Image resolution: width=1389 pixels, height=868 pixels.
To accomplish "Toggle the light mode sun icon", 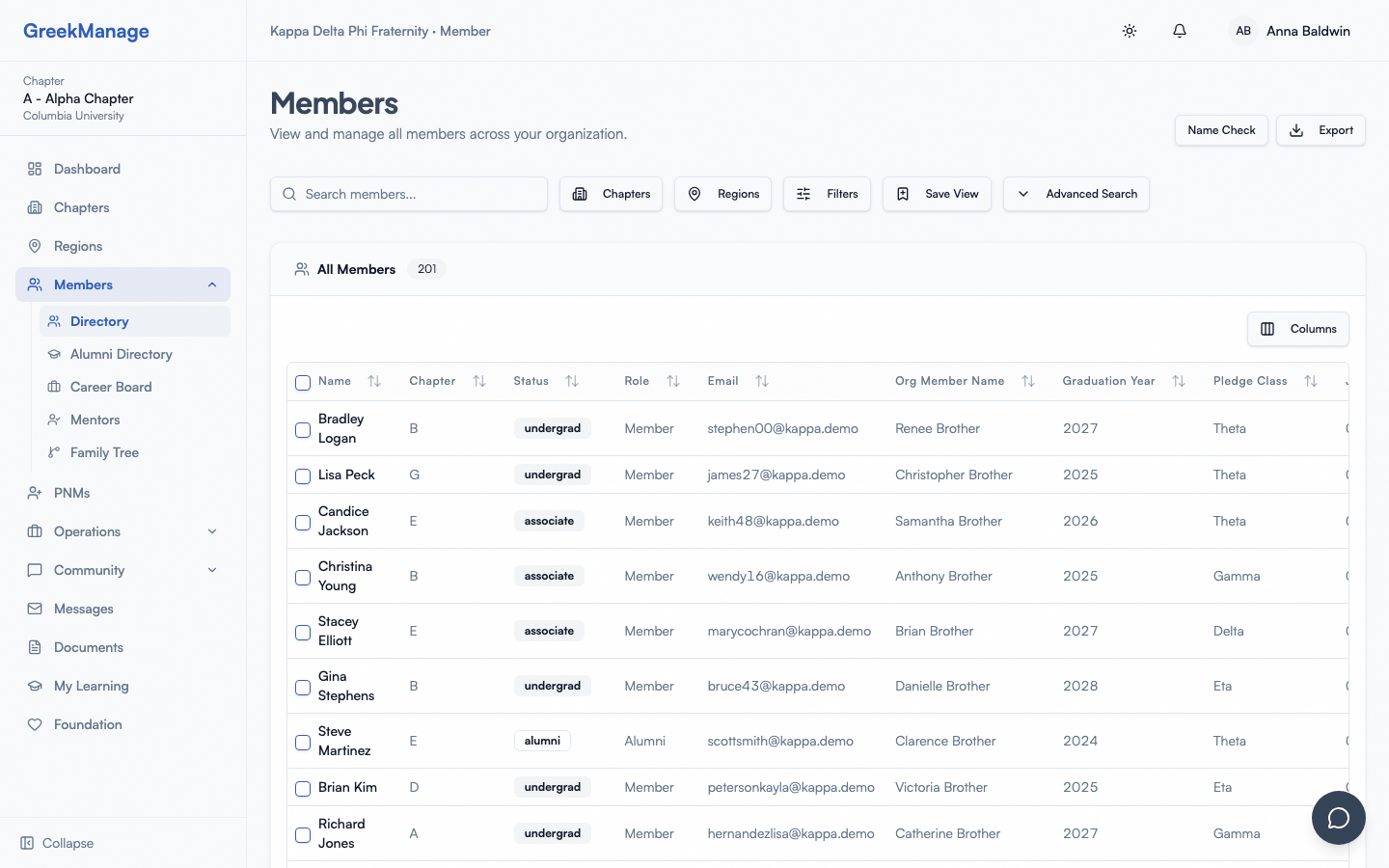I will [1129, 31].
